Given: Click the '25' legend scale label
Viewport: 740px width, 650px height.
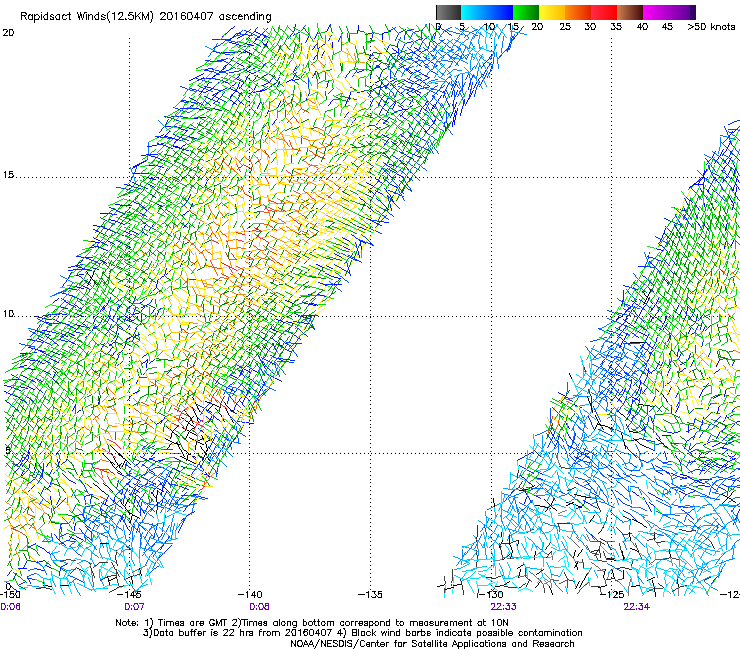Looking at the screenshot, I should click(564, 26).
